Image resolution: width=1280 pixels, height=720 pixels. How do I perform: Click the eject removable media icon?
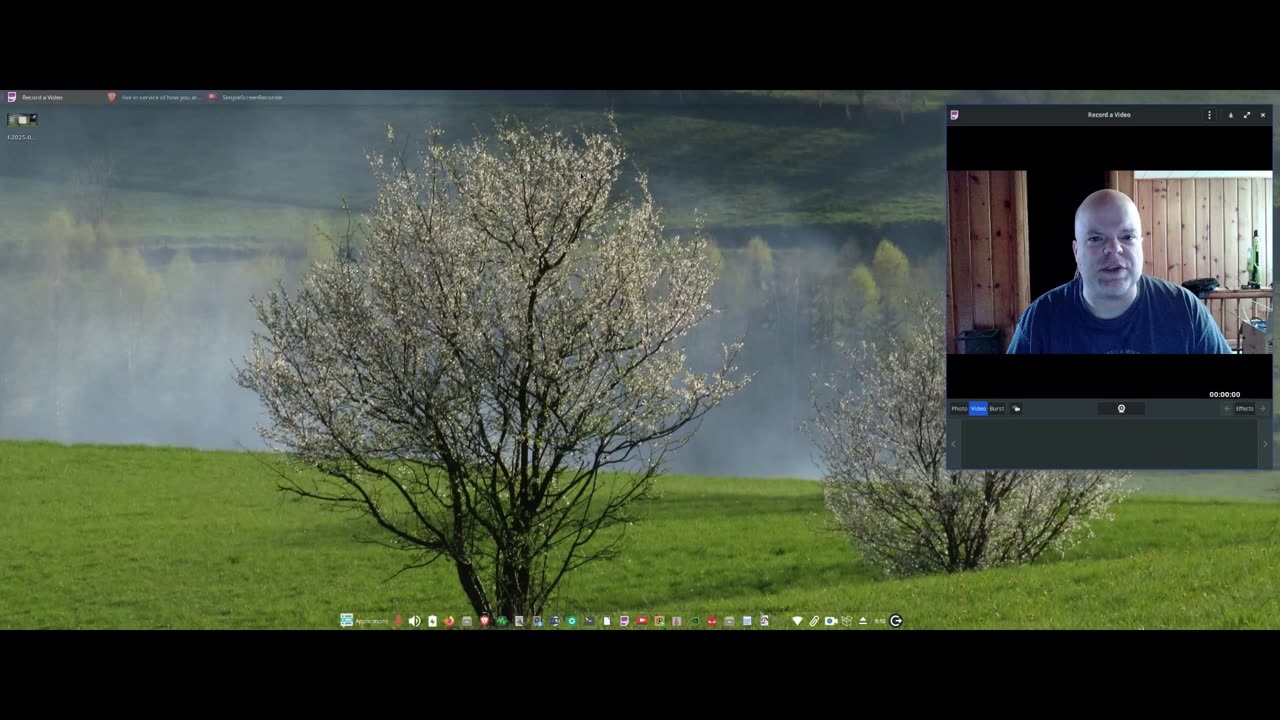(x=863, y=621)
